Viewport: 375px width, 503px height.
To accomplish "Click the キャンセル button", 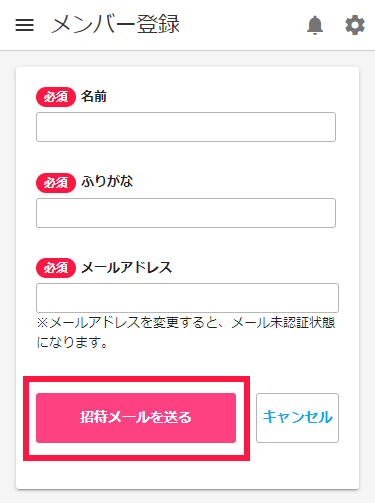I will tap(297, 418).
